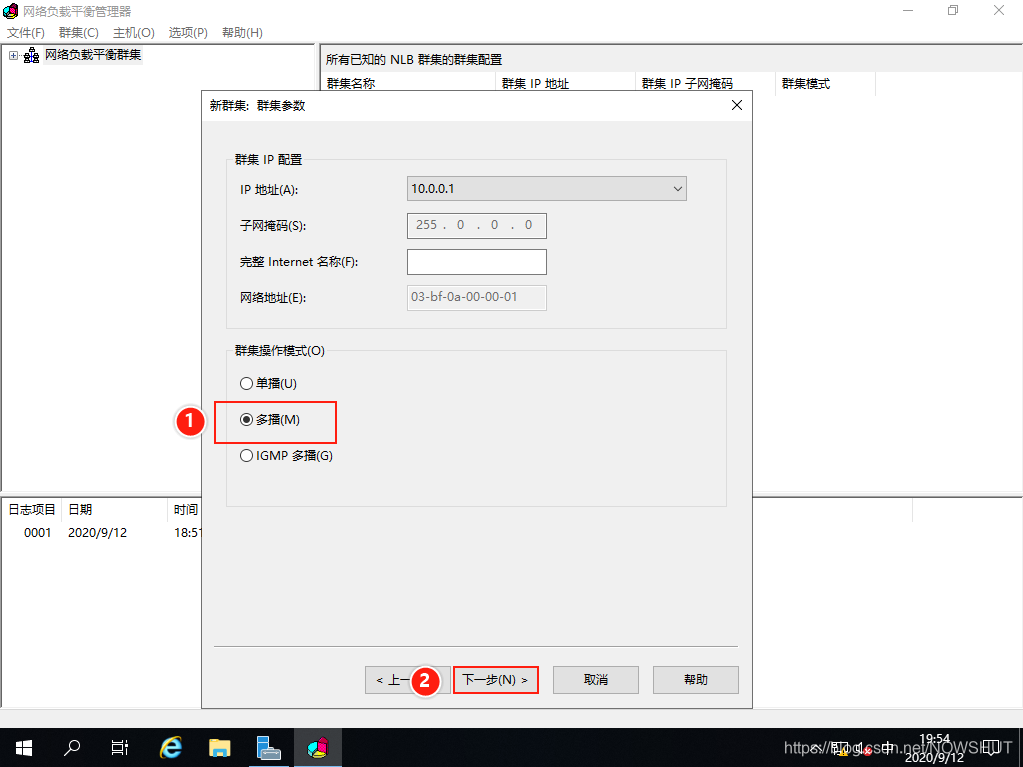Open File Explorer from the taskbar

220,747
